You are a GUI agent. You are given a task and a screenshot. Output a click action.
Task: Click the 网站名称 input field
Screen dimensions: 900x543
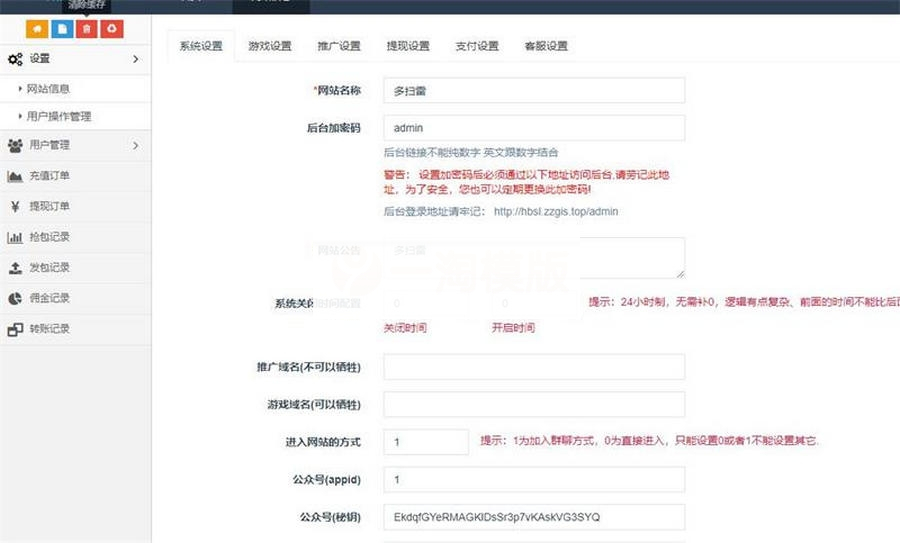534,91
